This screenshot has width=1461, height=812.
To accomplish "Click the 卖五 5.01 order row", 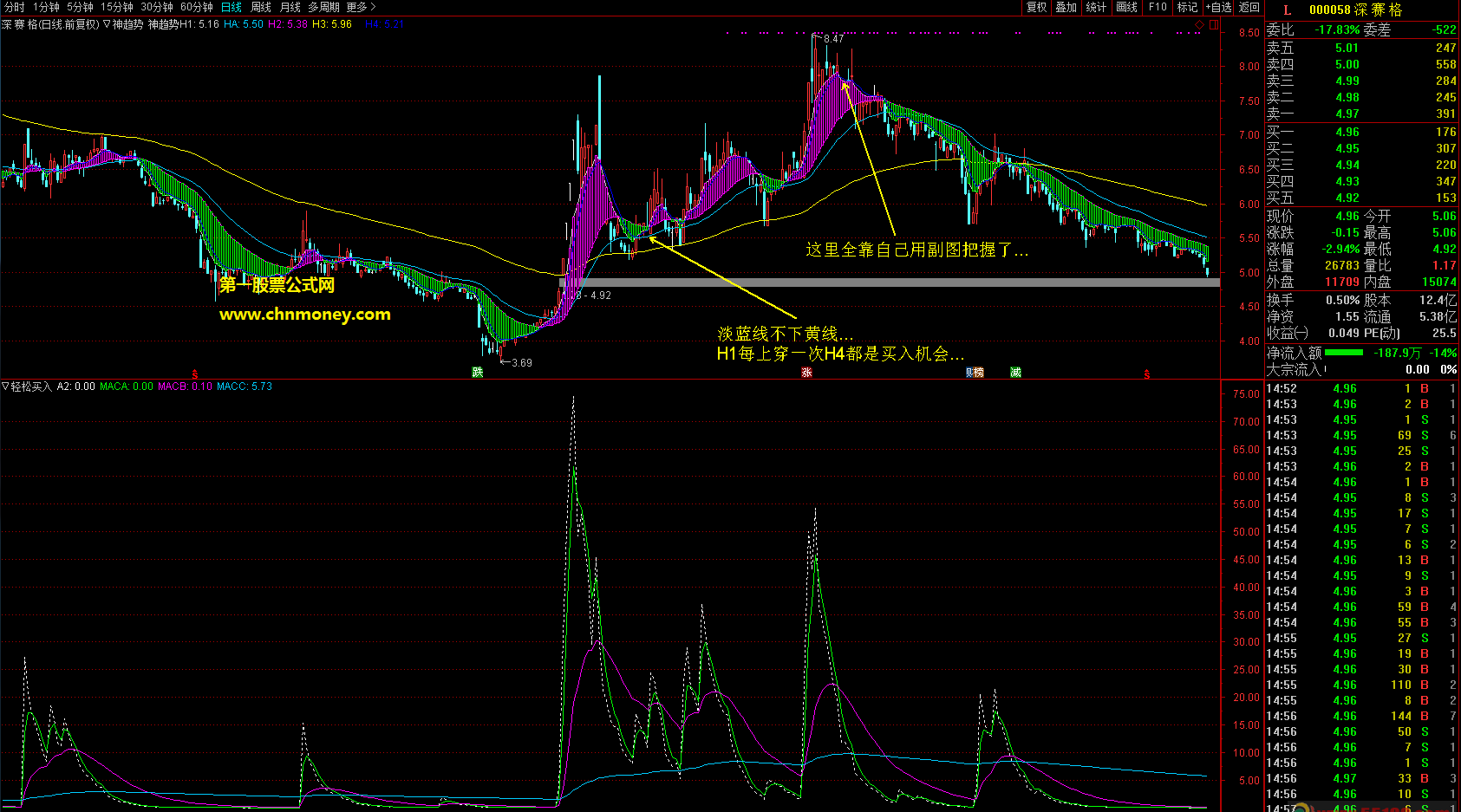I will 1361,48.
